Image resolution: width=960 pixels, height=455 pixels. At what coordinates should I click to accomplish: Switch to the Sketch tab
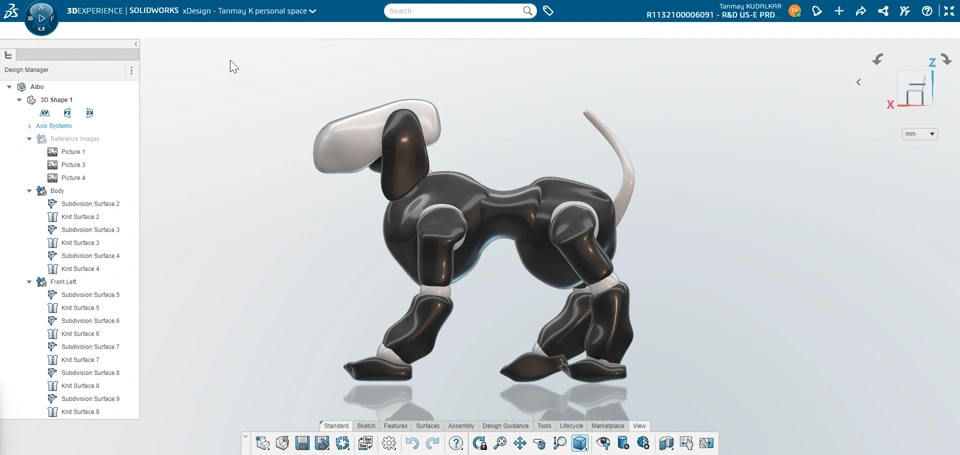click(366, 426)
